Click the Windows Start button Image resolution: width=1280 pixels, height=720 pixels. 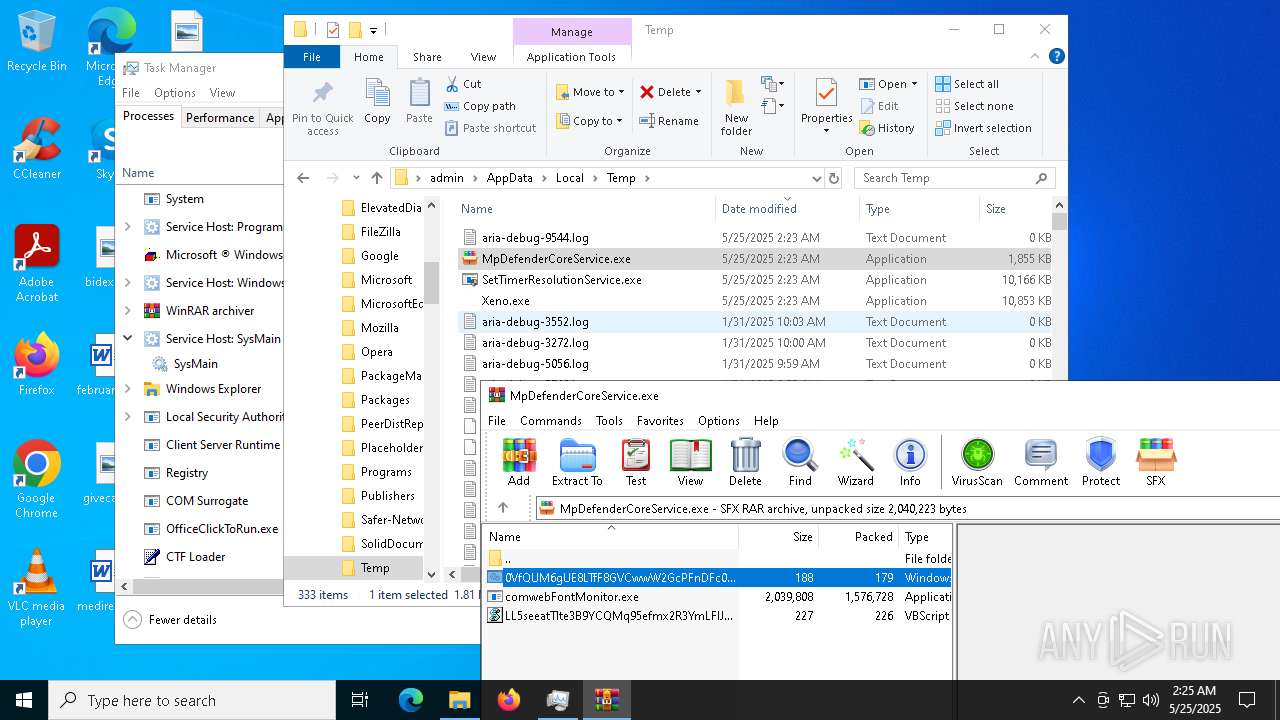pos(24,700)
